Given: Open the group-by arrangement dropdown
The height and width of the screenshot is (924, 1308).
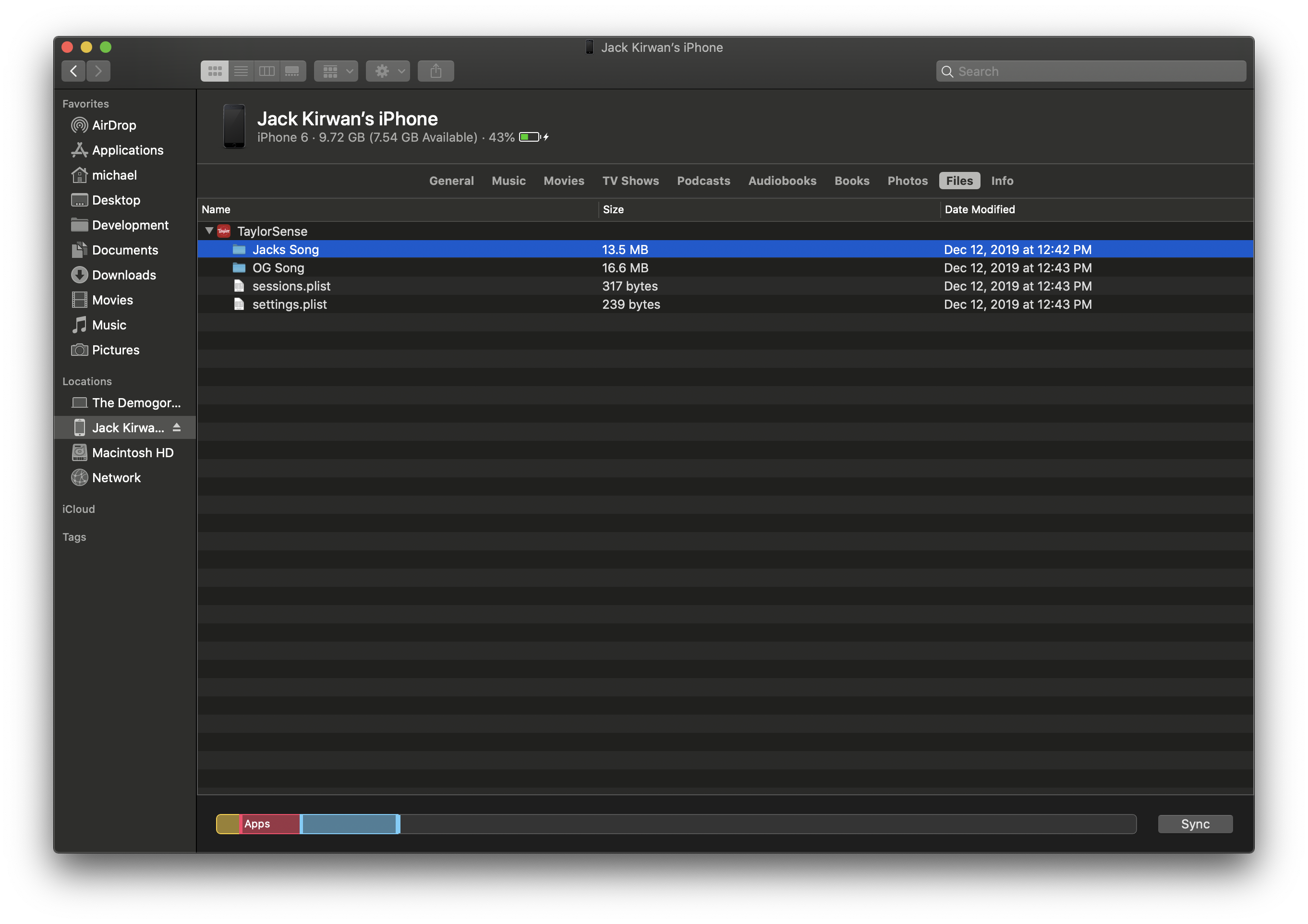Looking at the screenshot, I should click(x=336, y=71).
